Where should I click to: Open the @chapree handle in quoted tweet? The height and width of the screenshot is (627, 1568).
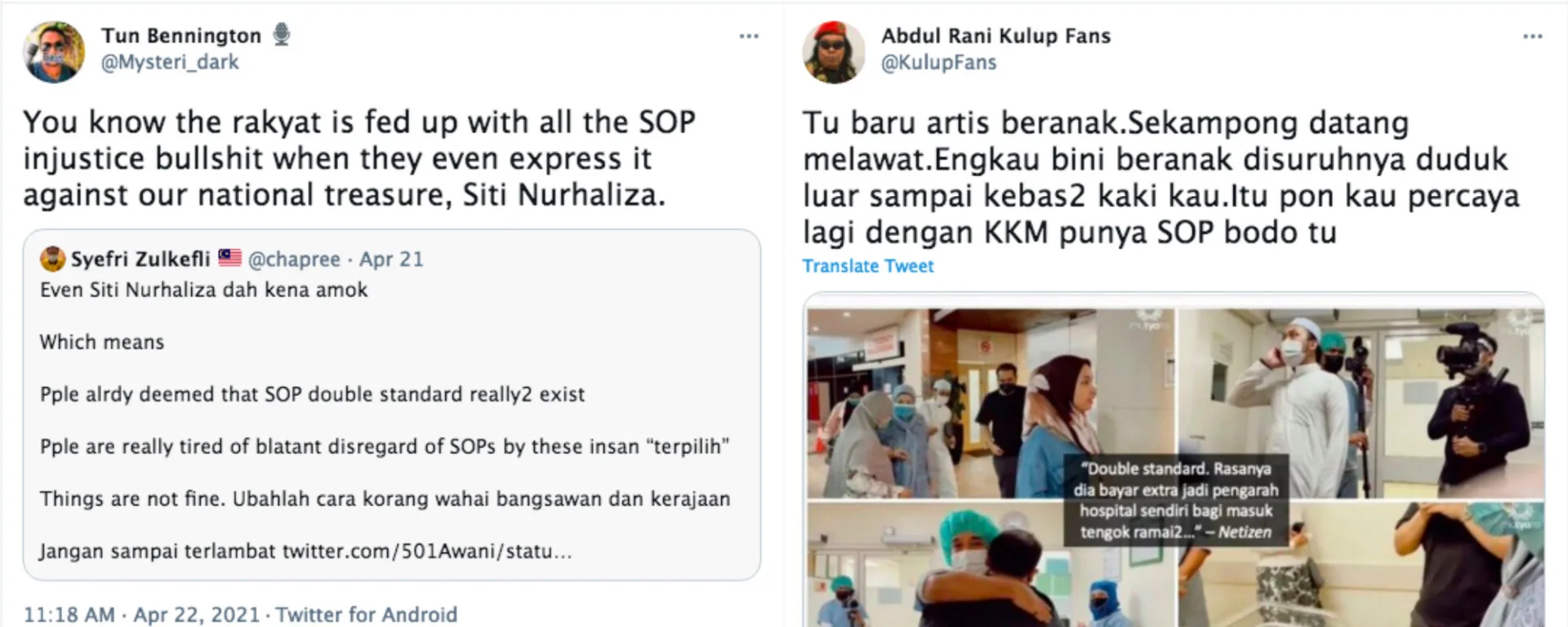tap(294, 259)
